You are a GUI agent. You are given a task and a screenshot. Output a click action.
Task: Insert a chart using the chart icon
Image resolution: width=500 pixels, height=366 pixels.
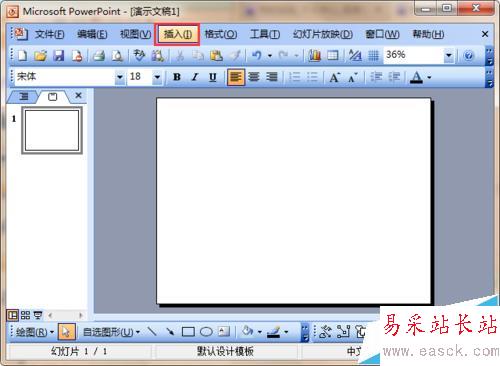tap(314, 56)
